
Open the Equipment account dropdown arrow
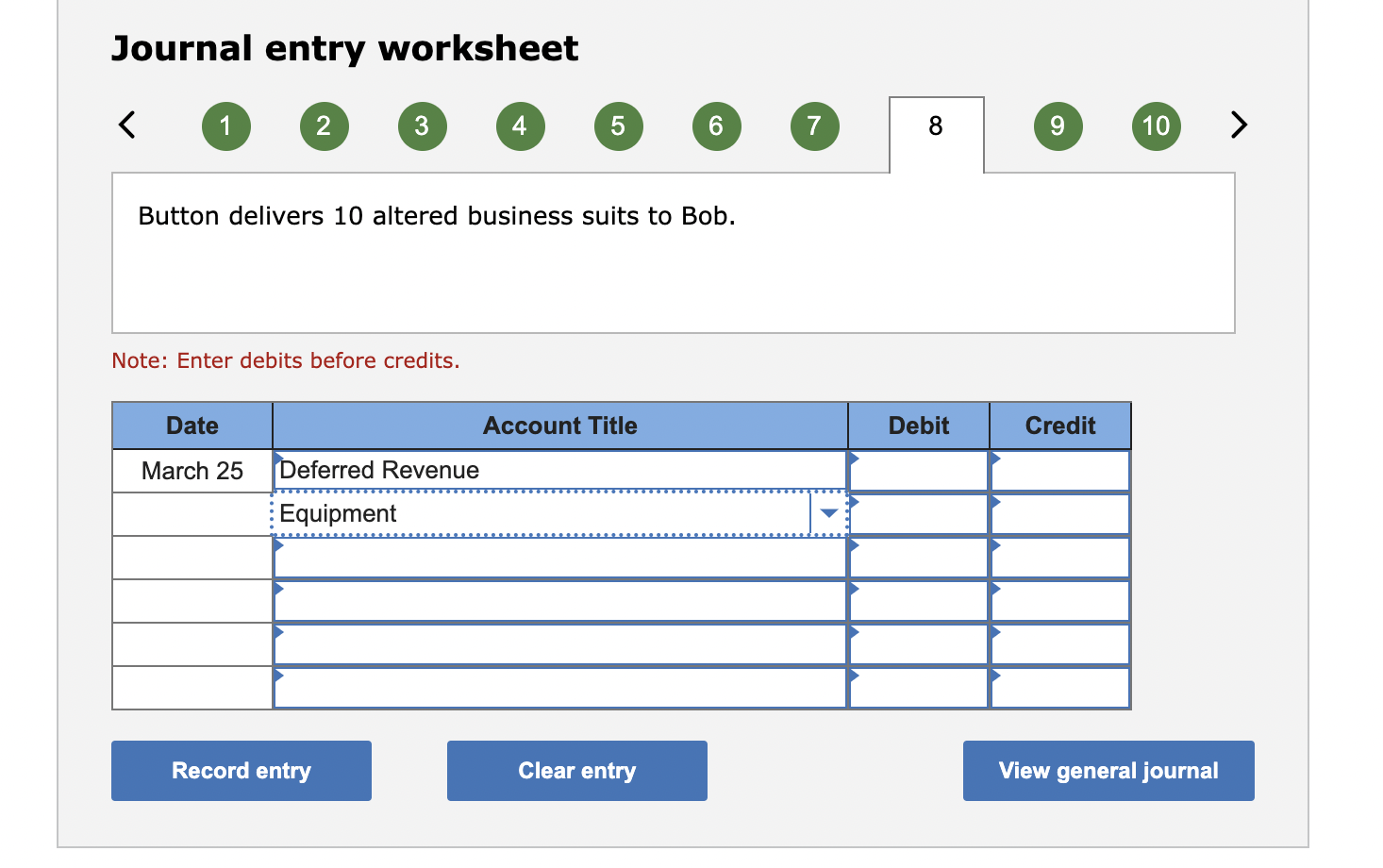(x=827, y=513)
